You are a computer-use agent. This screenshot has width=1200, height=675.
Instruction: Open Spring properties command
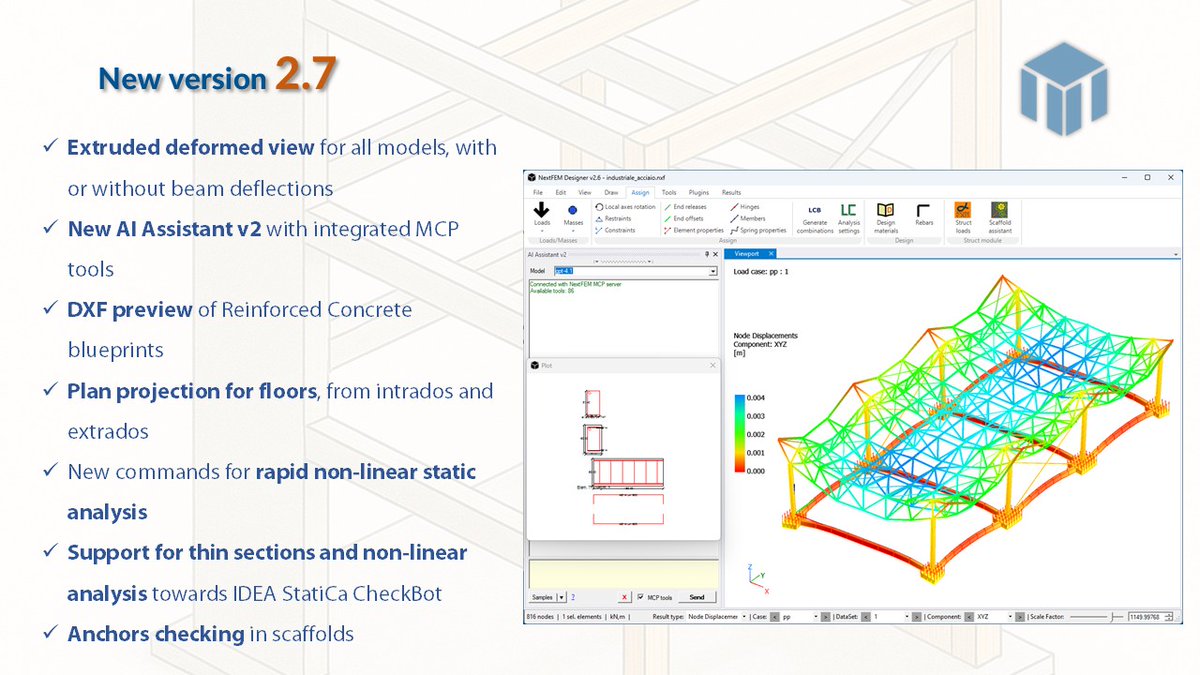pyautogui.click(x=758, y=230)
